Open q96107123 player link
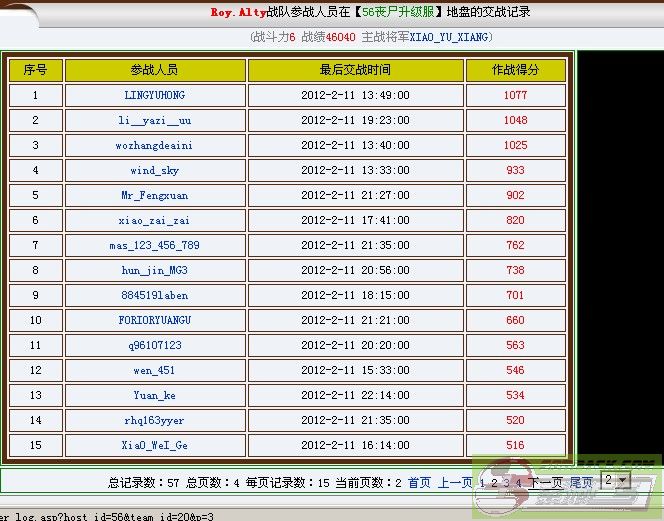The width and height of the screenshot is (664, 521). [x=154, y=346]
